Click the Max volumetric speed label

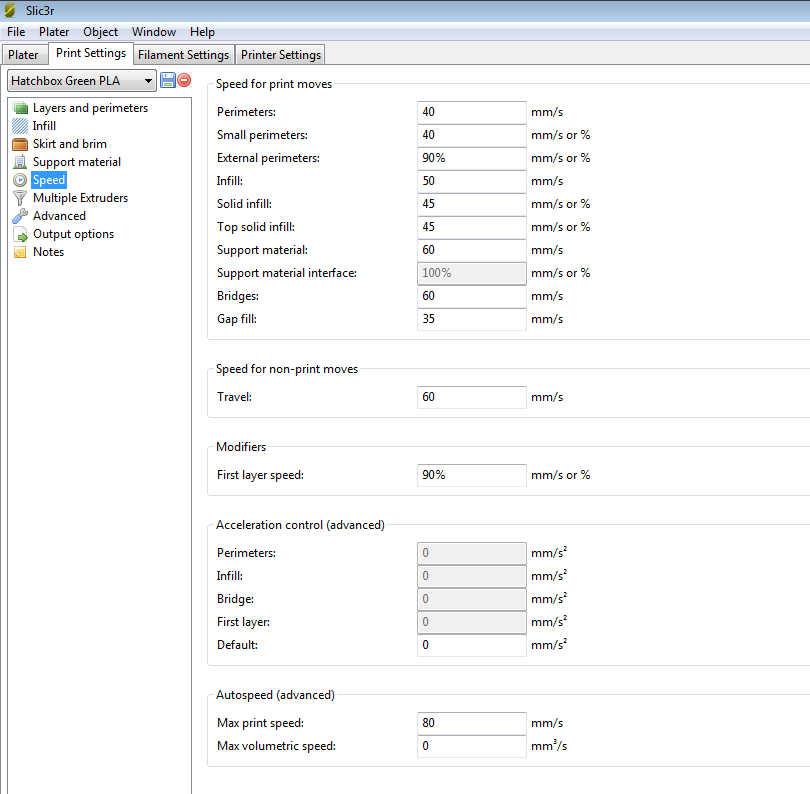pos(276,746)
